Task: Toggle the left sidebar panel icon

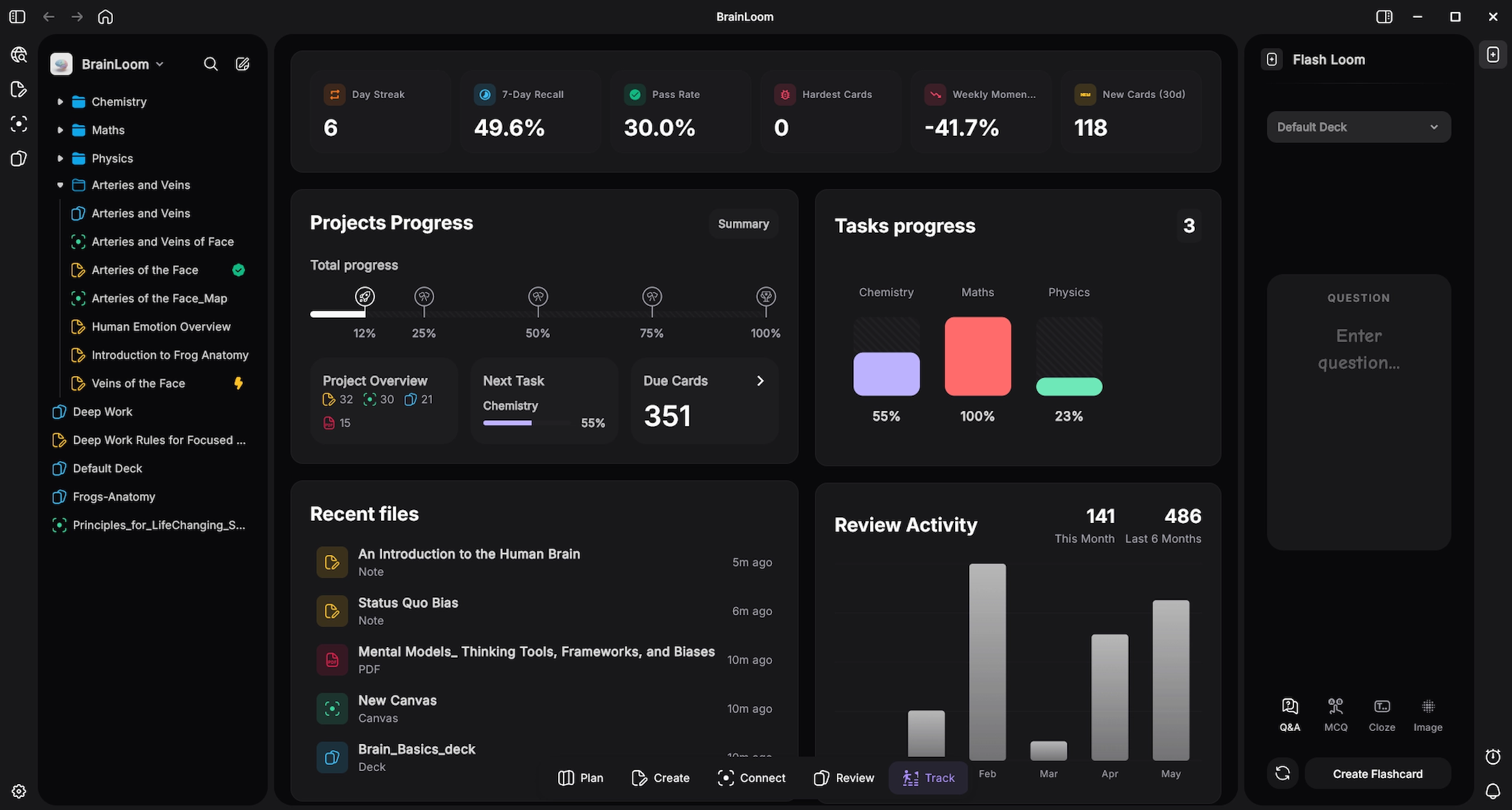Action: click(x=17, y=17)
